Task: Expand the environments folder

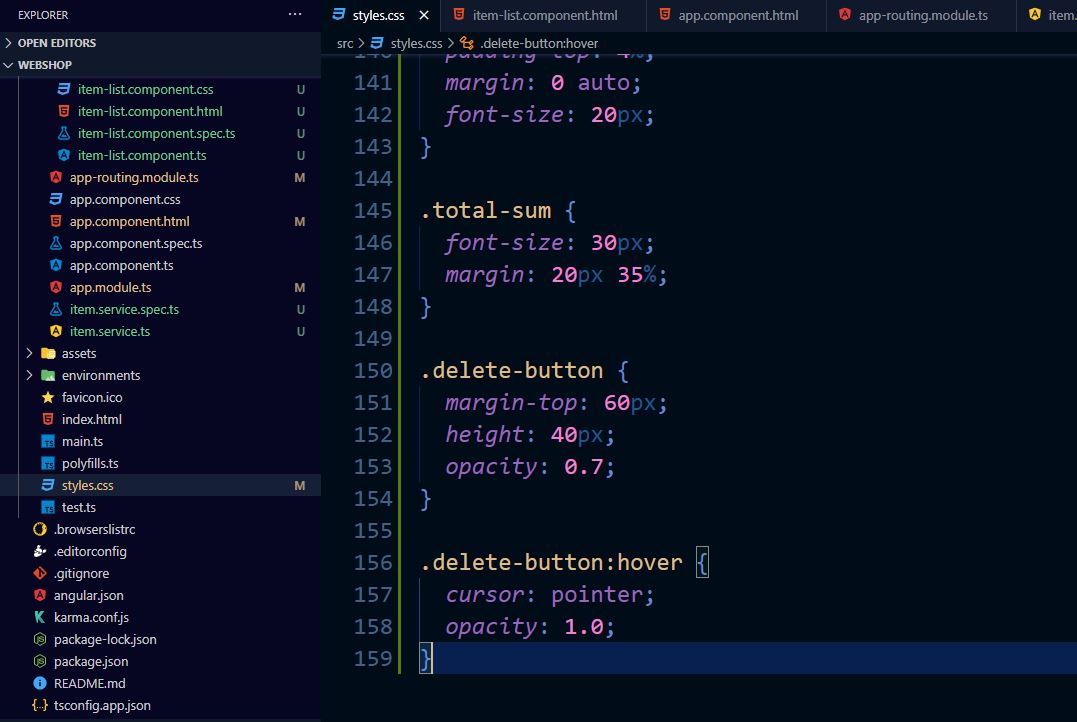Action: 29,375
